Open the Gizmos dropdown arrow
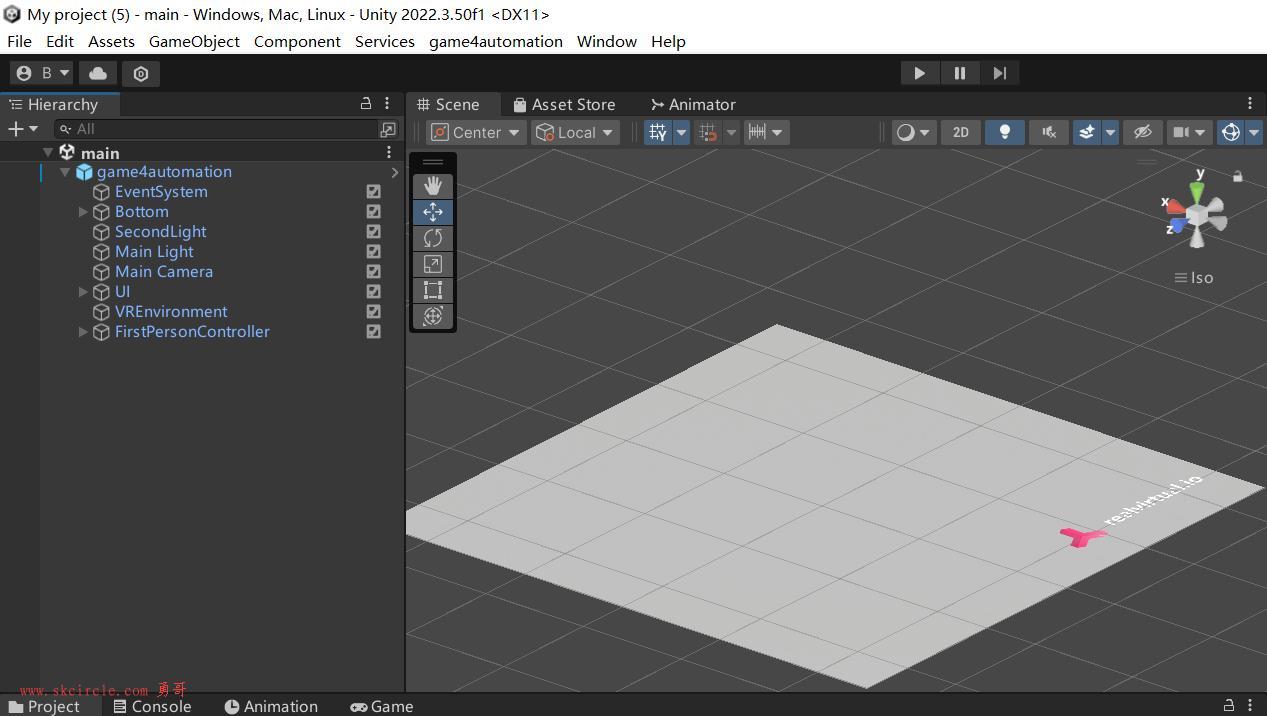The image size is (1267, 716). click(x=1254, y=132)
